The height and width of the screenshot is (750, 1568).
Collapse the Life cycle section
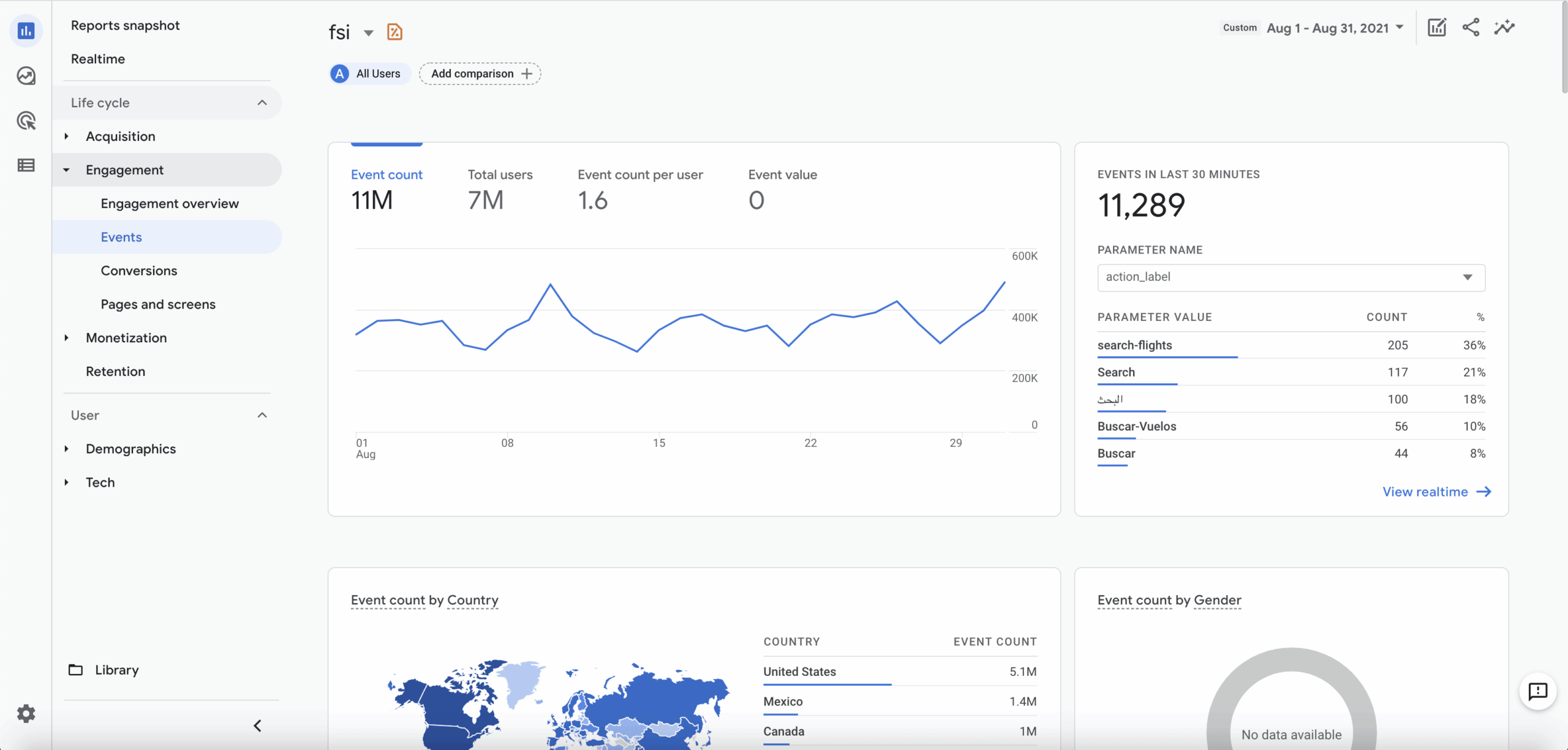tap(262, 103)
